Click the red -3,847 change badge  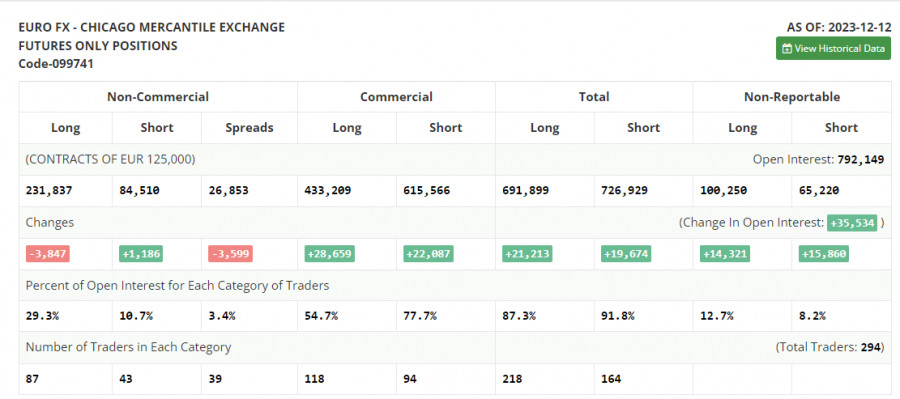tap(48, 254)
